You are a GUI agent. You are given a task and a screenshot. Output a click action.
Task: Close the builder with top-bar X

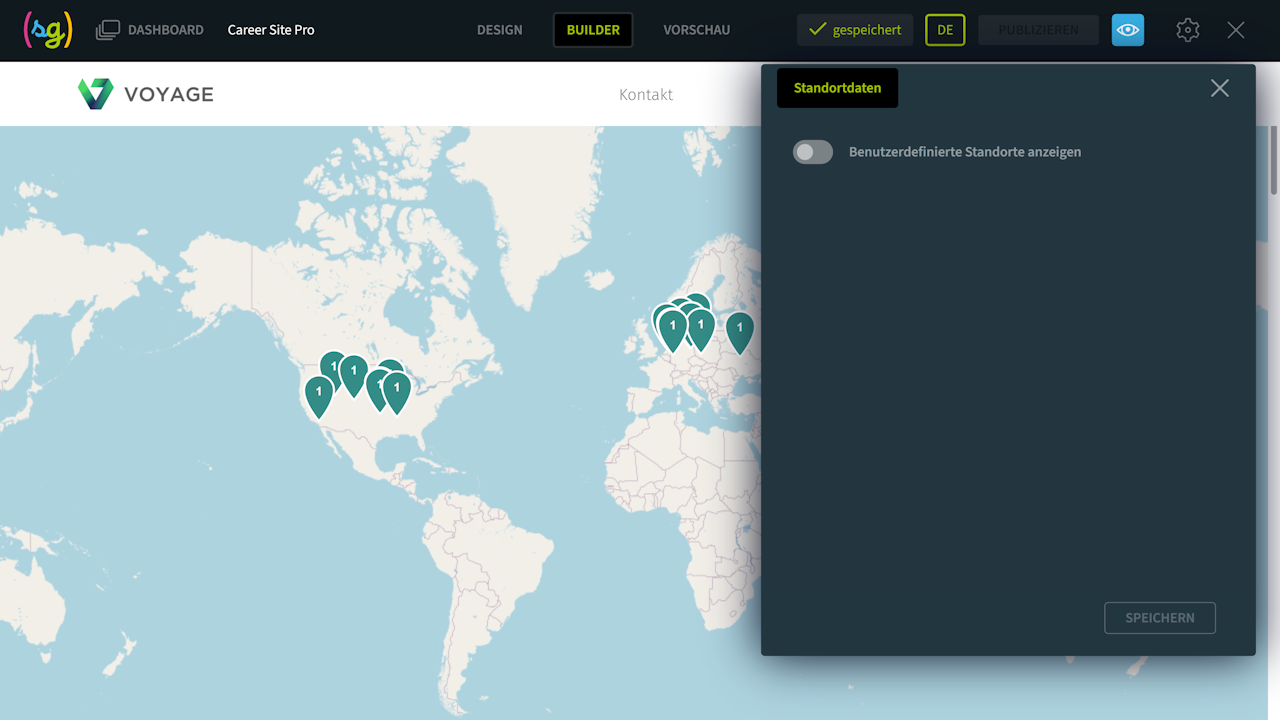coord(1236,30)
